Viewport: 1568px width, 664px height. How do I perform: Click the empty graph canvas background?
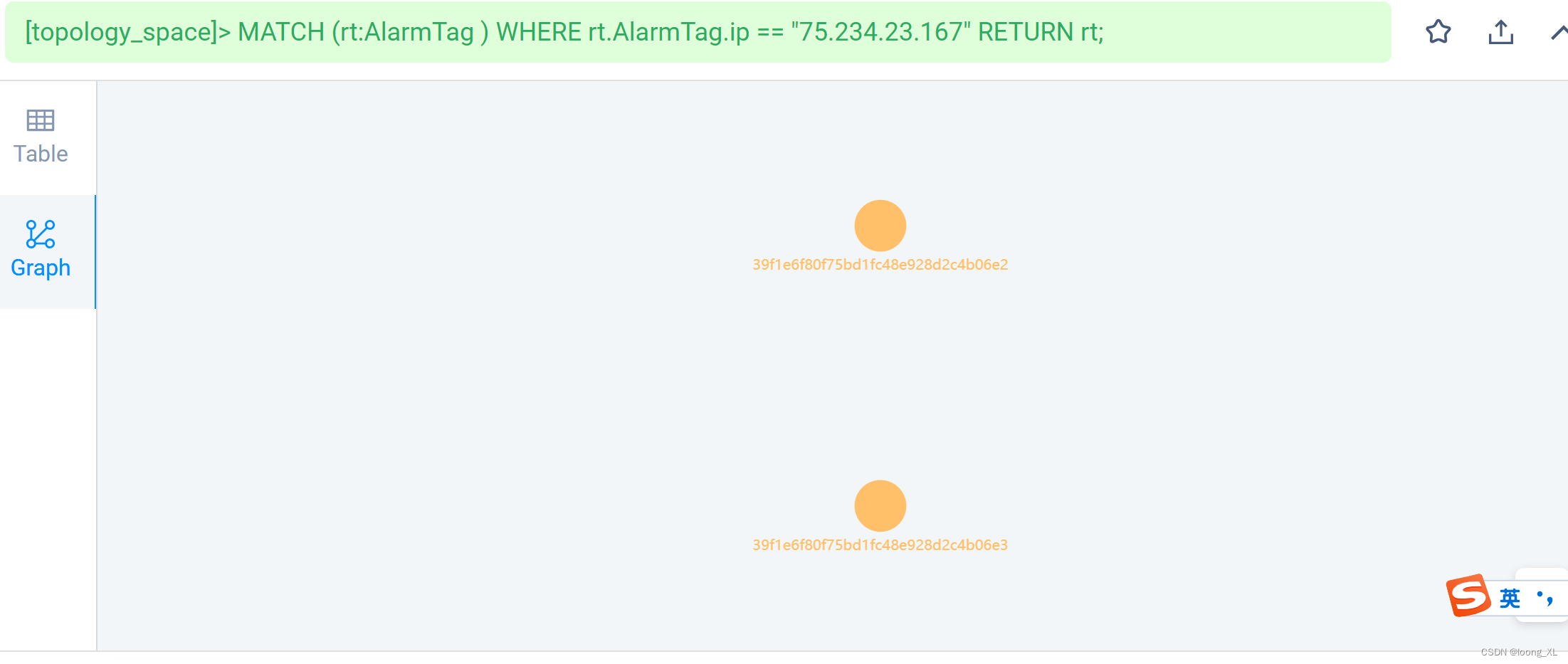pyautogui.click(x=498, y=391)
